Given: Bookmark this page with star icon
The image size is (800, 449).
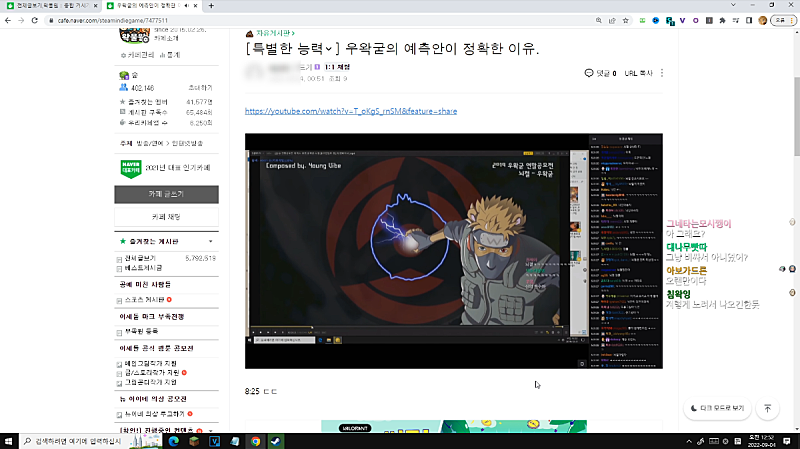Looking at the screenshot, I should click(x=626, y=20).
